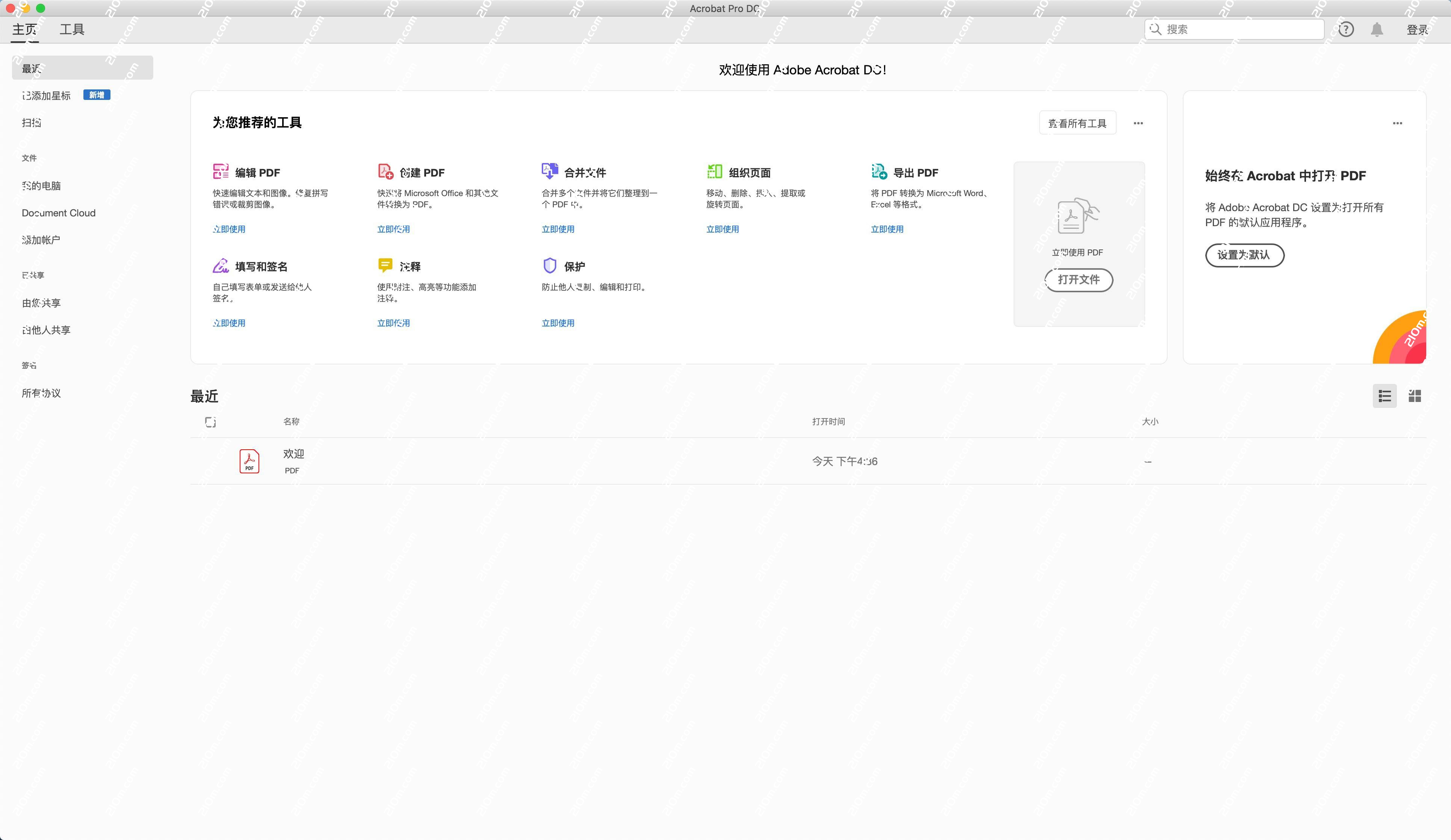Sort by the 大小 column header
This screenshot has width=1451, height=840.
(x=1150, y=422)
